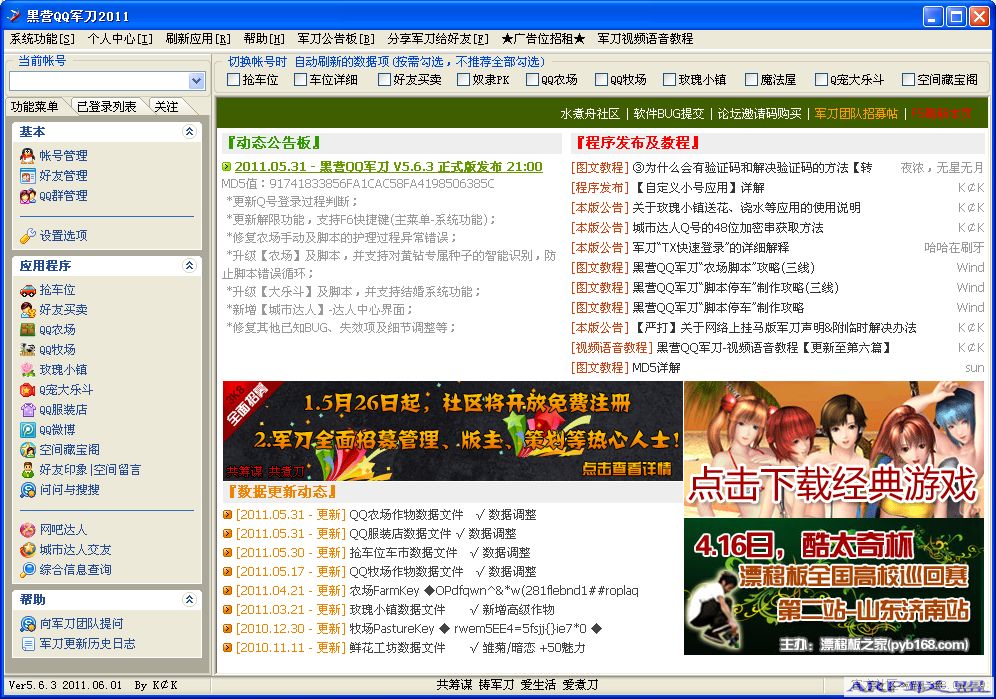
Task: Click the QQ牧场 pasture icon
Action: click(27, 350)
